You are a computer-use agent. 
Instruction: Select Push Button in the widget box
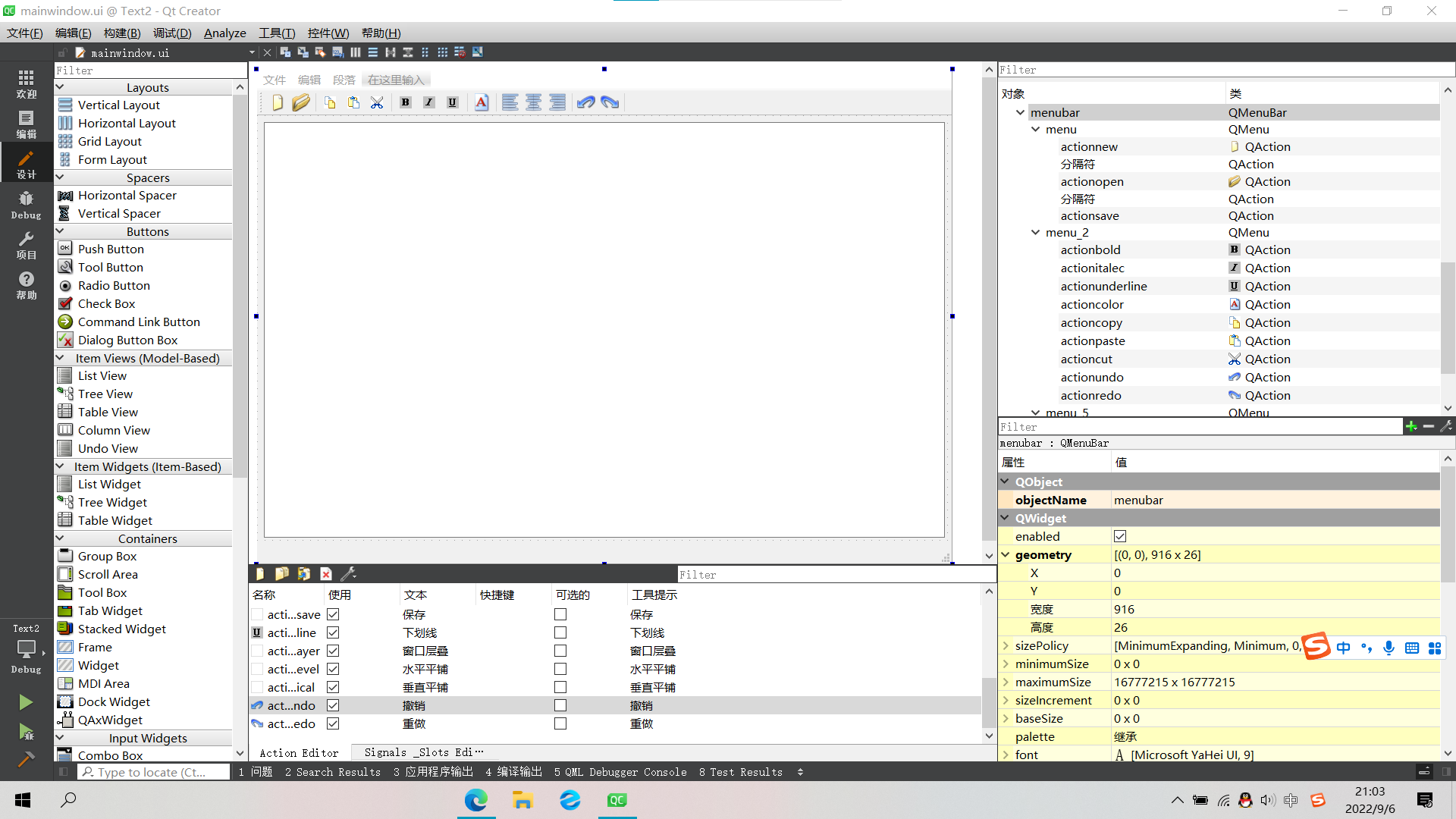point(111,249)
